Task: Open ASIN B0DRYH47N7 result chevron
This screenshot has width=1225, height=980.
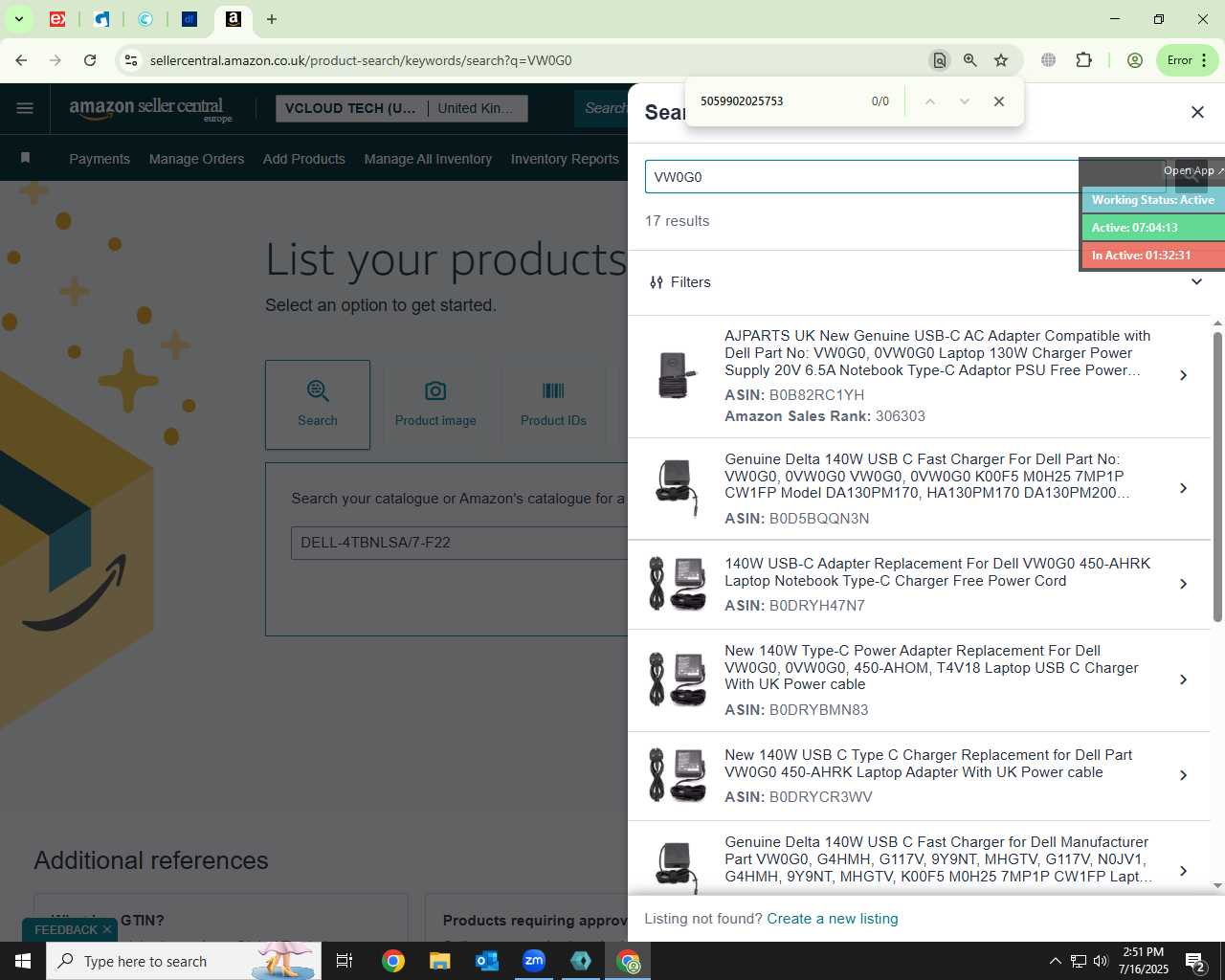Action: pyautogui.click(x=1184, y=584)
